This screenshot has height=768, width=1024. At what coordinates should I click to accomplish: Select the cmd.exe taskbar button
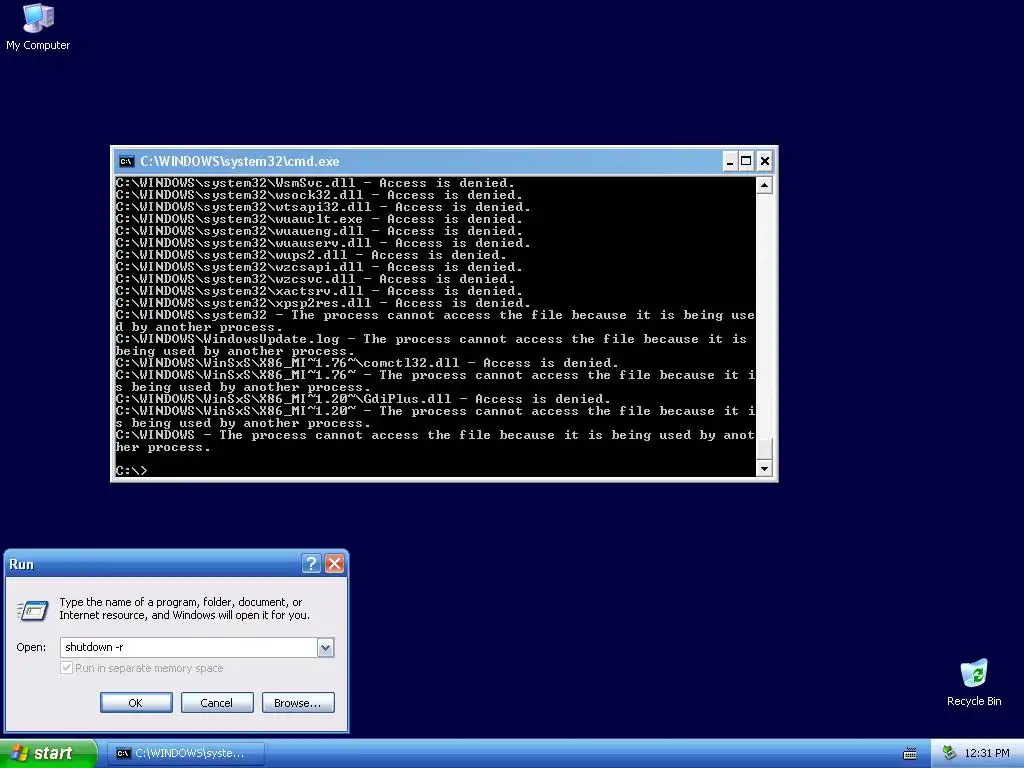186,754
